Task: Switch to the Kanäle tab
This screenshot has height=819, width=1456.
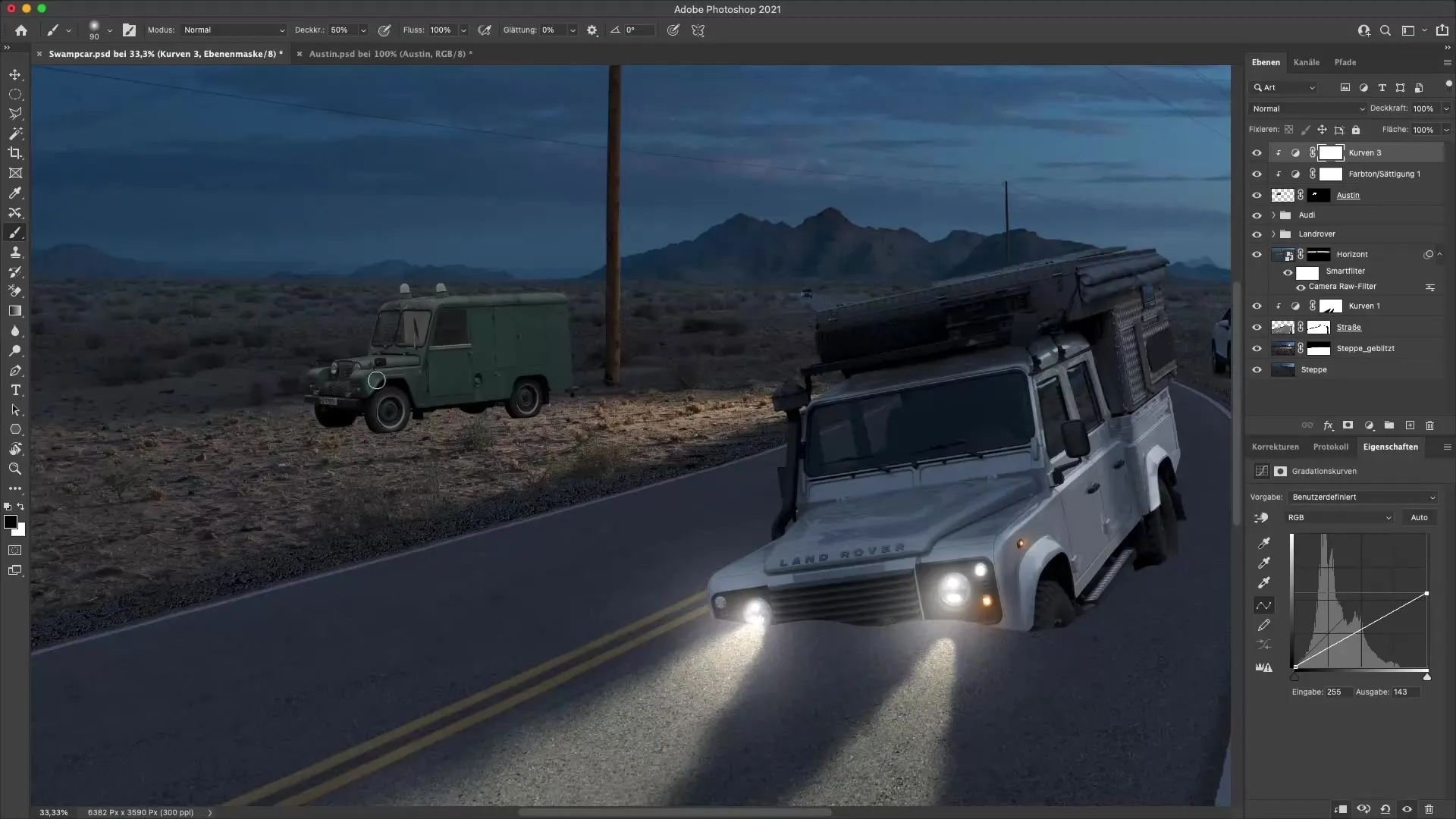Action: tap(1307, 62)
